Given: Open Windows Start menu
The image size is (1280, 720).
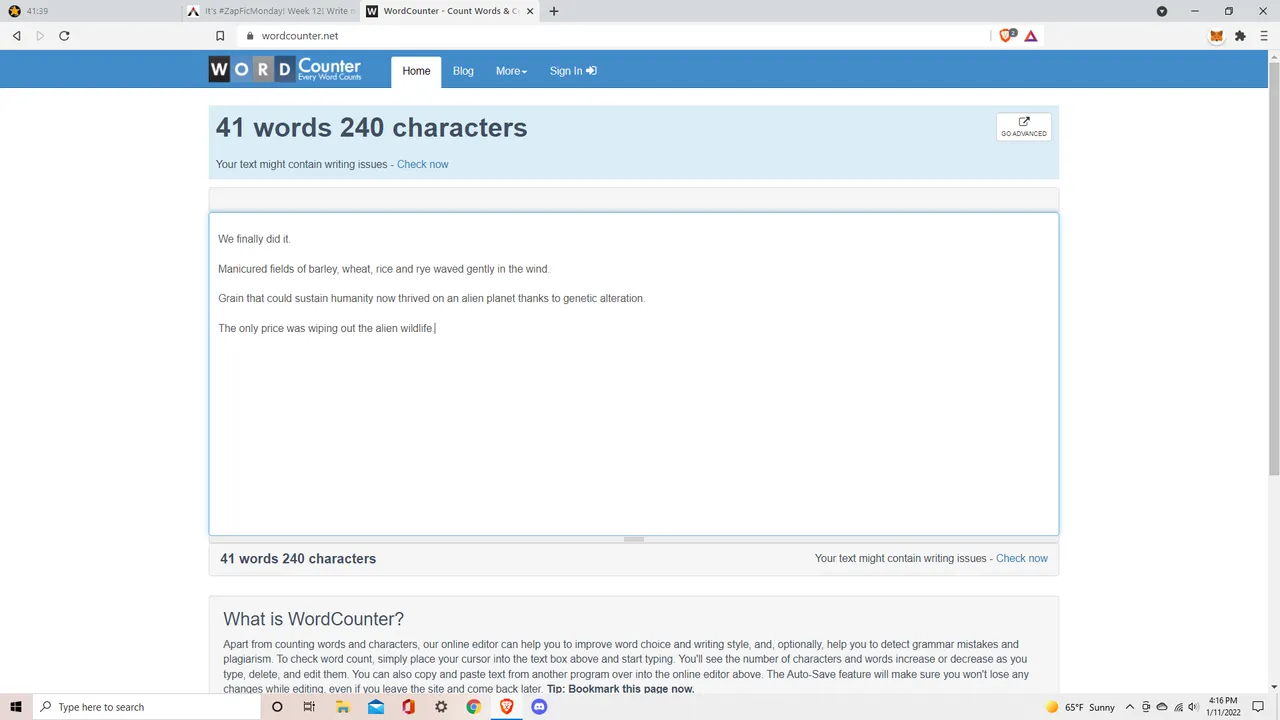Looking at the screenshot, I should click(16, 707).
